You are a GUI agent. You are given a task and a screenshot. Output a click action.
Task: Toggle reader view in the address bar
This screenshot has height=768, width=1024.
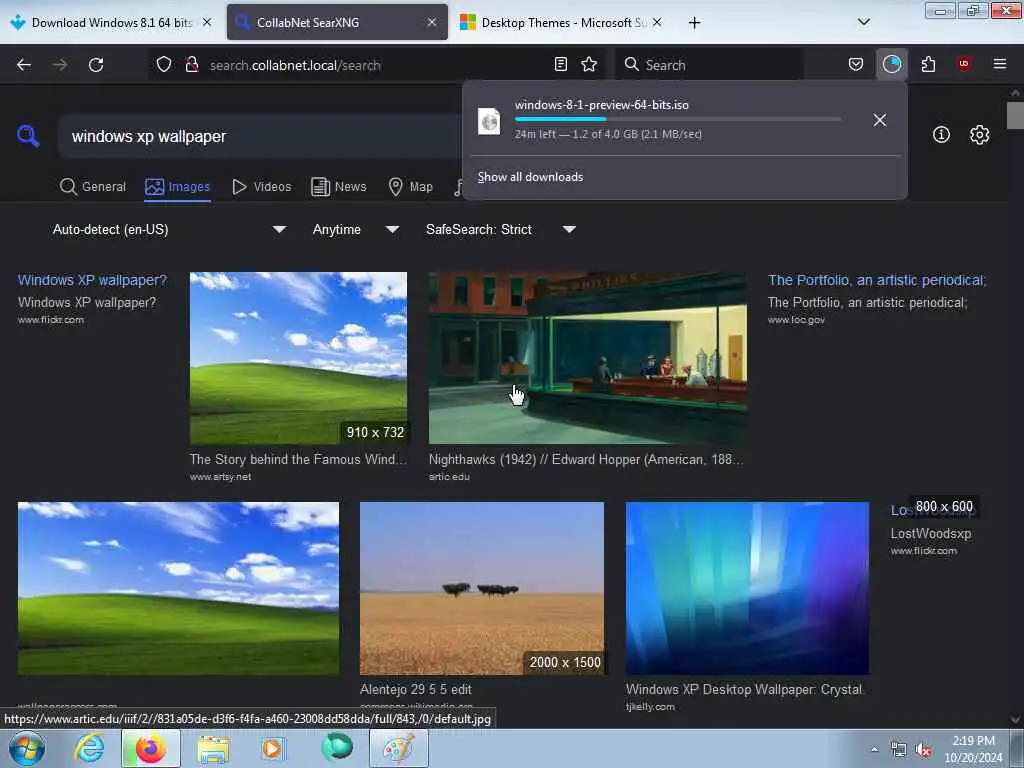tap(560, 64)
